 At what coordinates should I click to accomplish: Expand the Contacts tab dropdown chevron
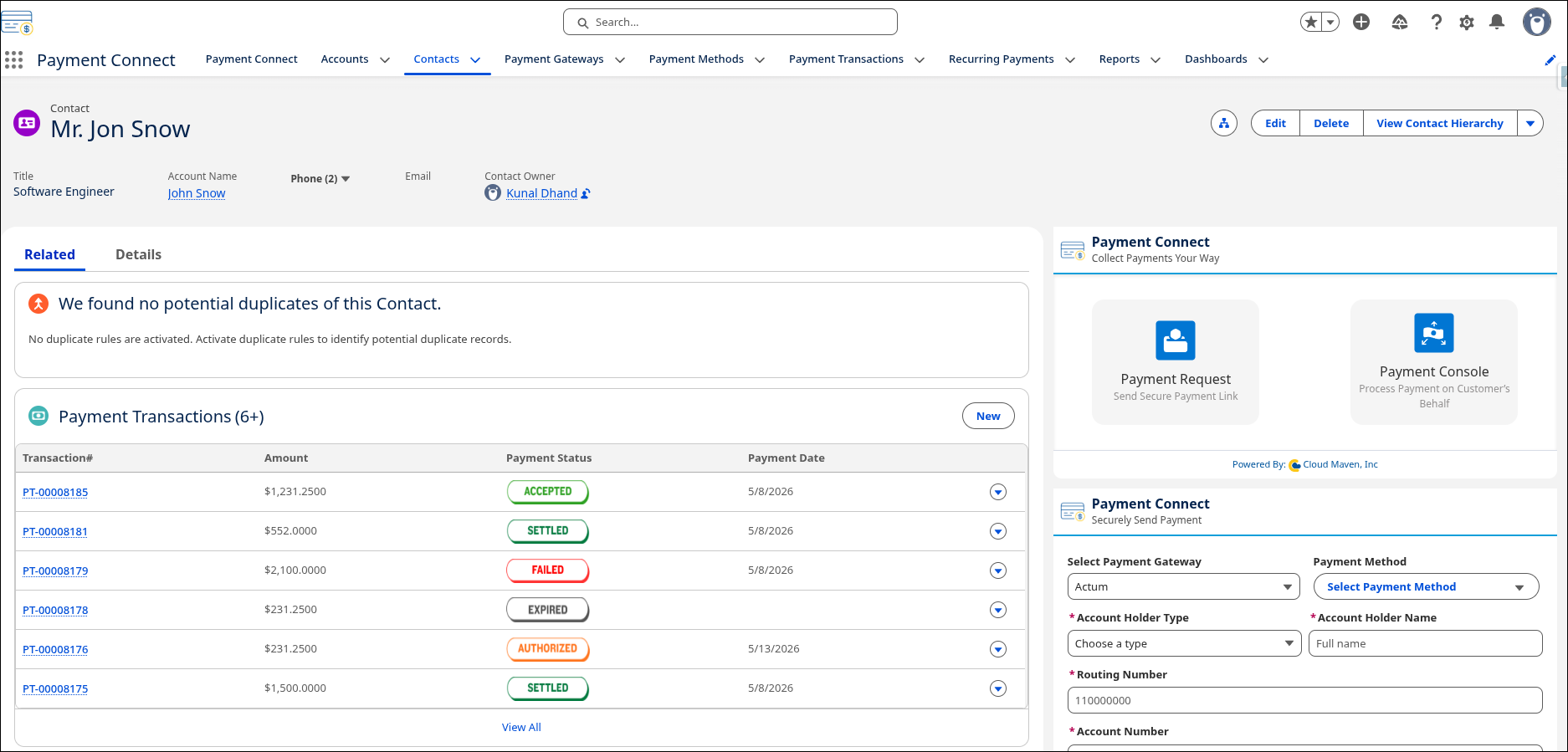475,60
